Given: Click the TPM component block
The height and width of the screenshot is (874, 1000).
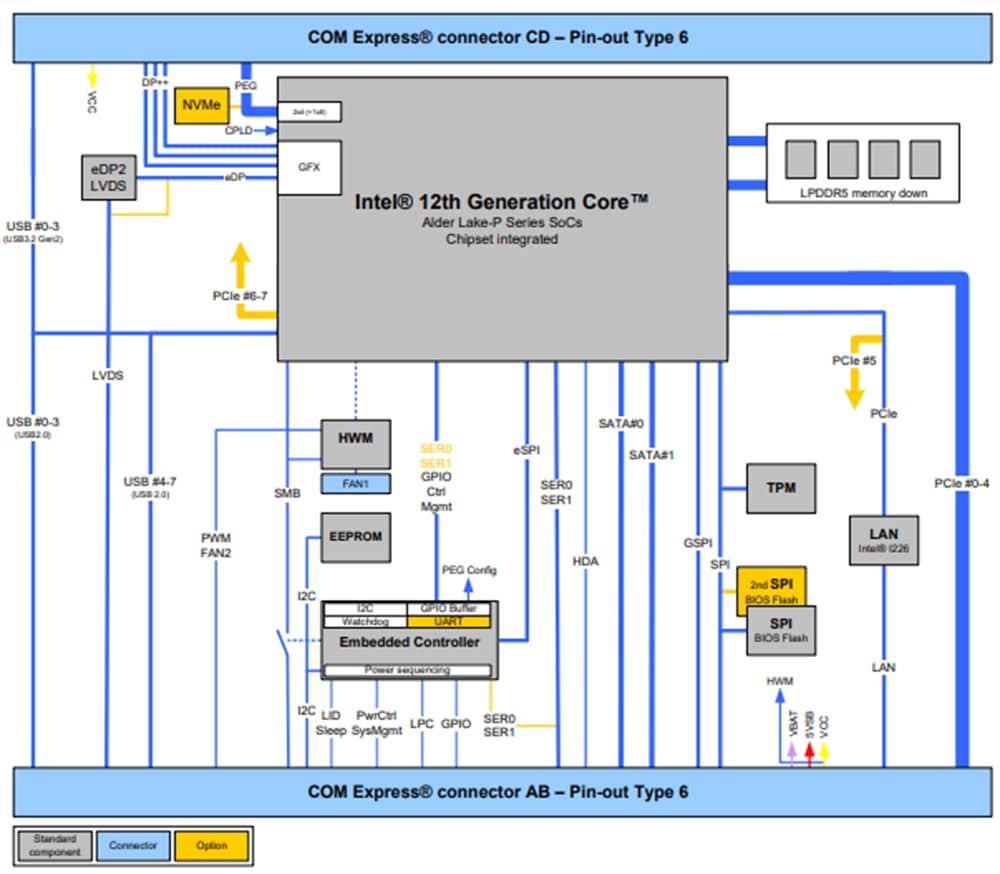Looking at the screenshot, I should click(x=780, y=488).
